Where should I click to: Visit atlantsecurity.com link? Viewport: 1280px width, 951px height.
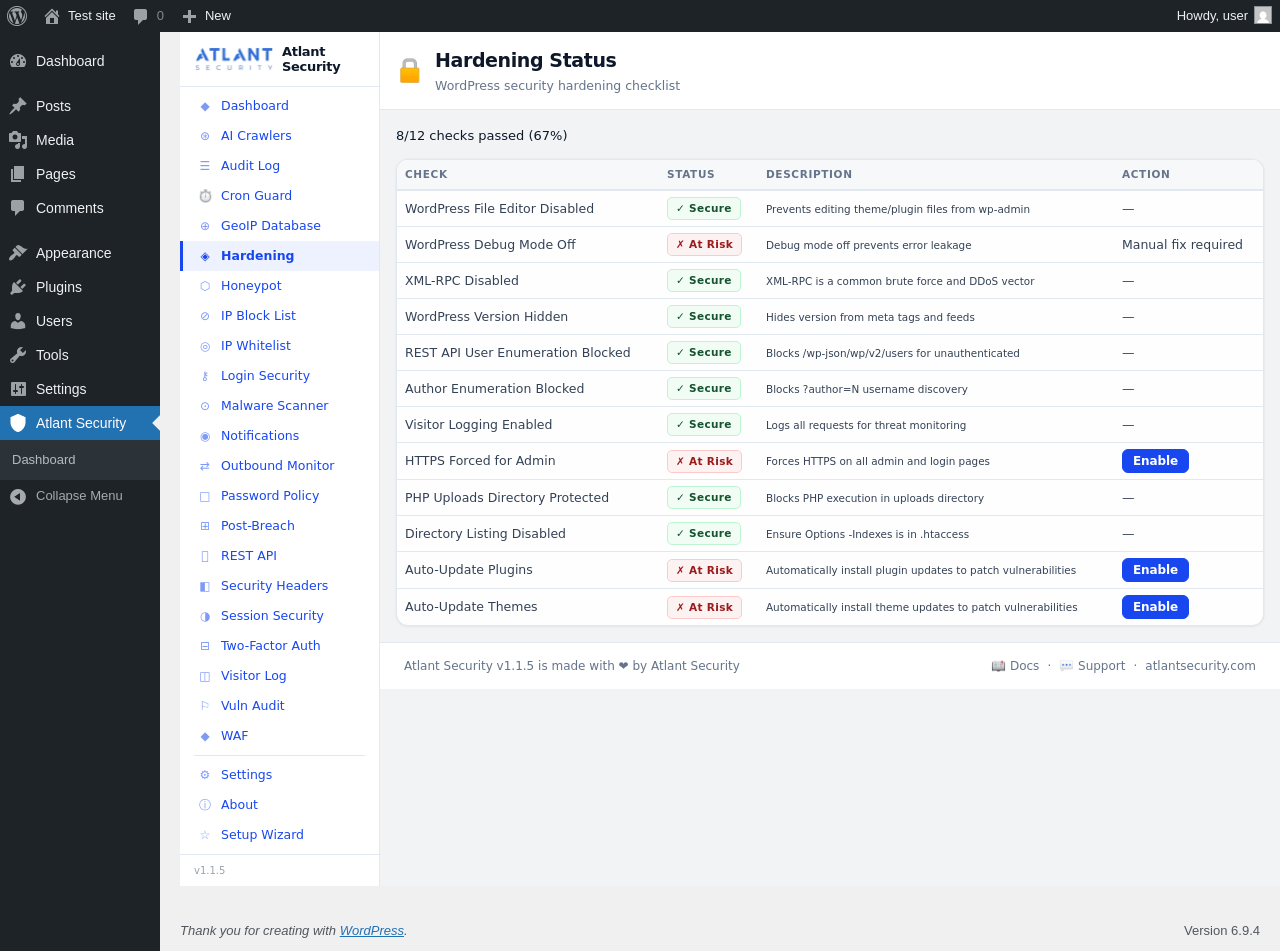tap(1200, 666)
